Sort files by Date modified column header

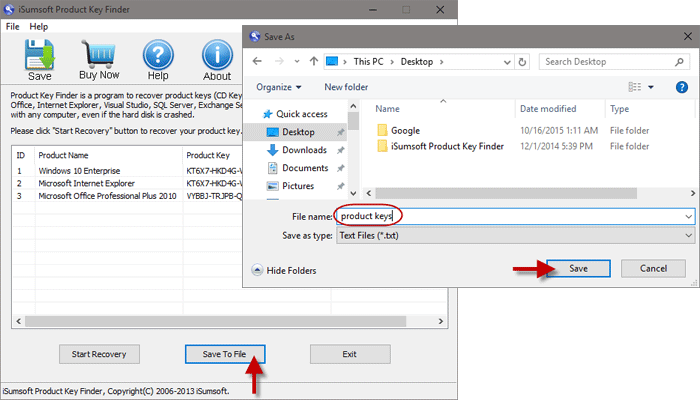pos(548,109)
